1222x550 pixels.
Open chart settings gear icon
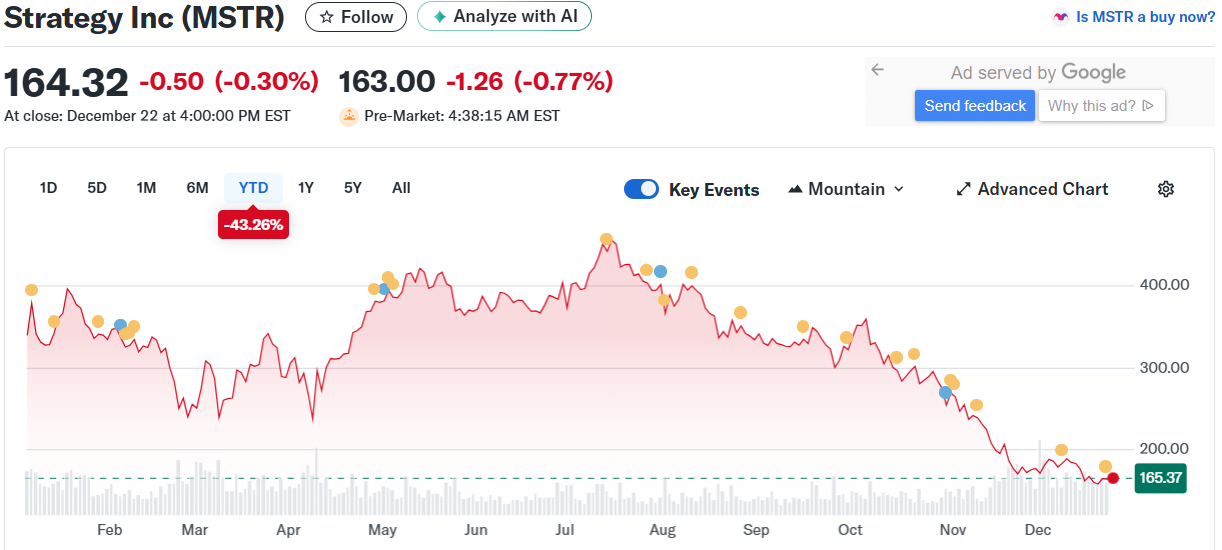1165,189
